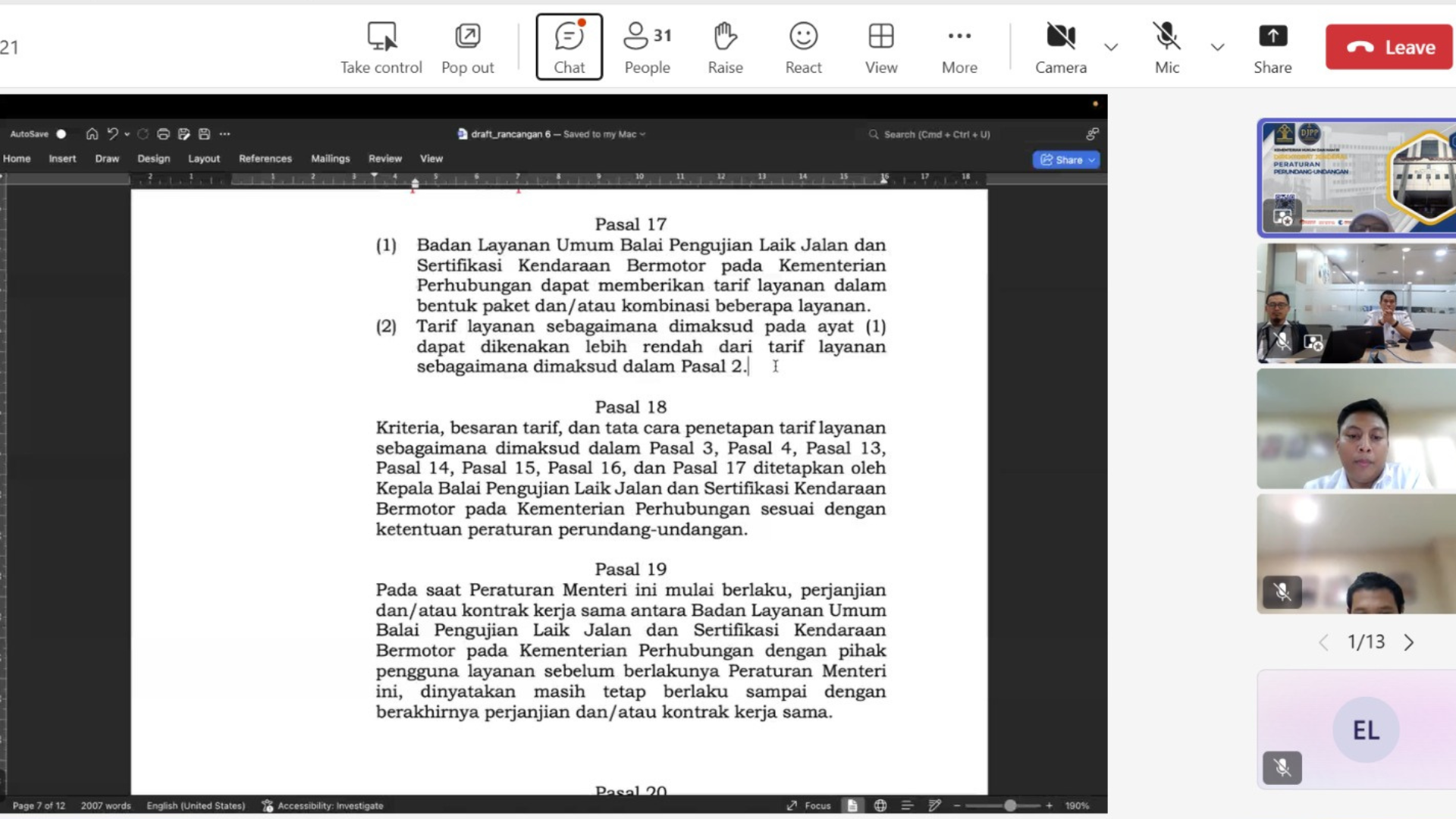1456x819 pixels.
Task: Open the Layout ribbon tab
Action: tap(204, 158)
